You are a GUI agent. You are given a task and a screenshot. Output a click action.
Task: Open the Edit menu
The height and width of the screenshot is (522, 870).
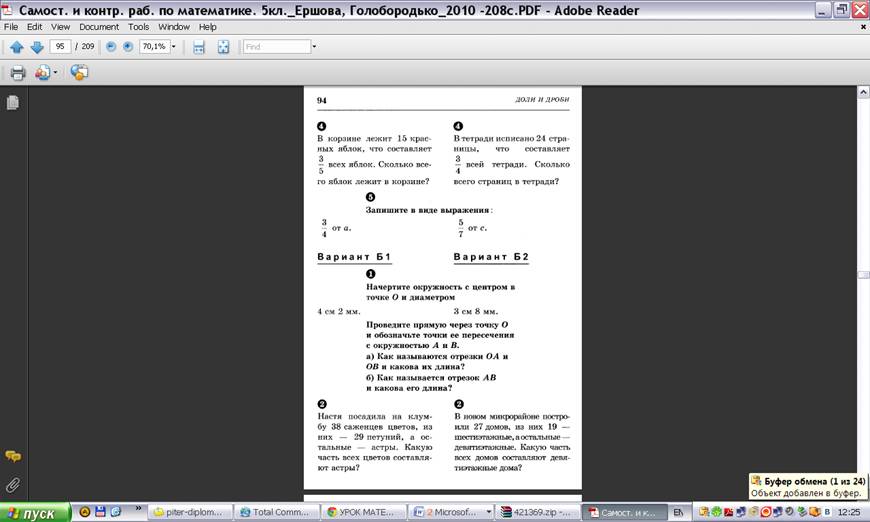[x=34, y=27]
